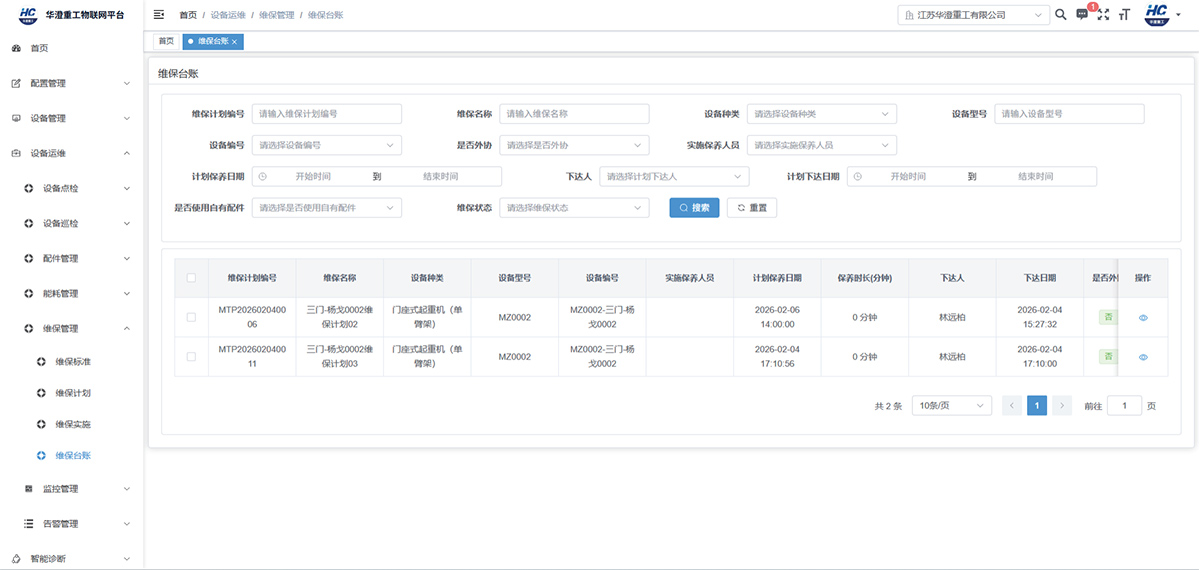Screen dimensions: 1200x570
Task: Click the 智能诊断 icon in sidebar
Action: coord(16,558)
